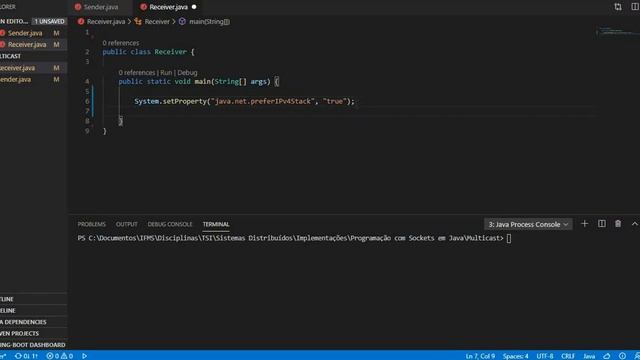This screenshot has height=360, width=640.
Task: Collapse the Multicast folder section header
Action: (33, 56)
